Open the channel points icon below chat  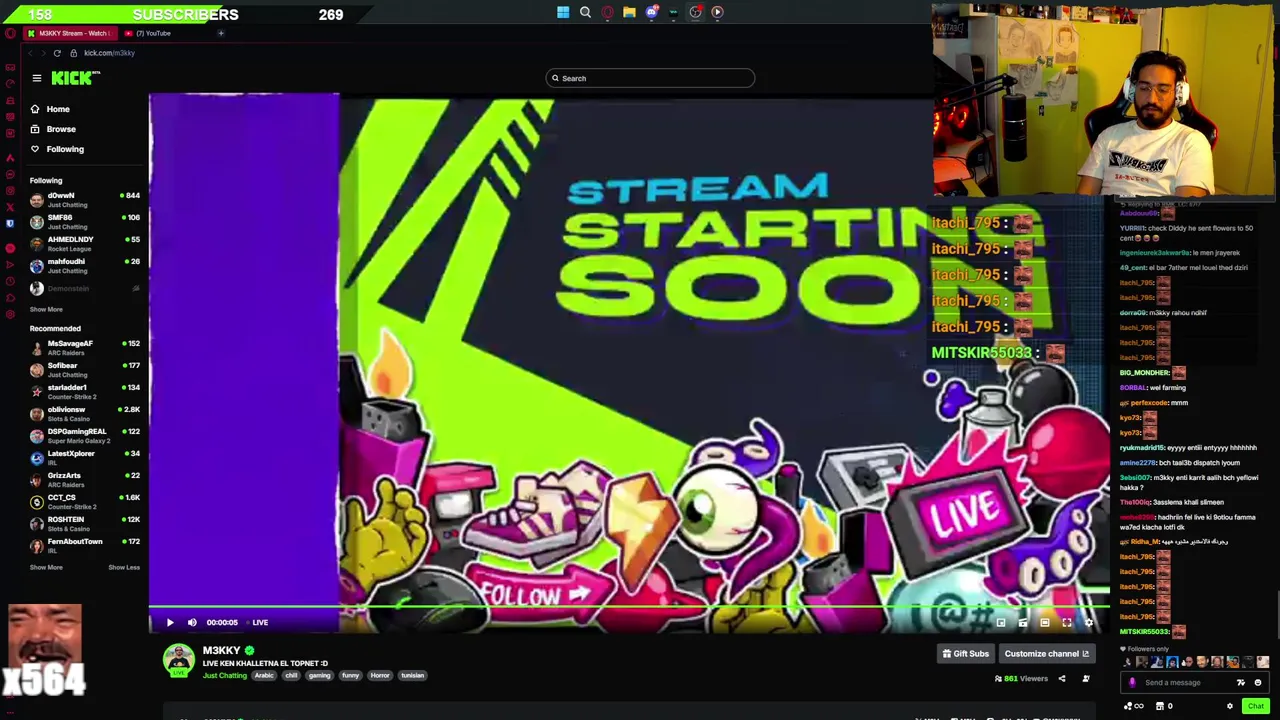(x=1133, y=706)
